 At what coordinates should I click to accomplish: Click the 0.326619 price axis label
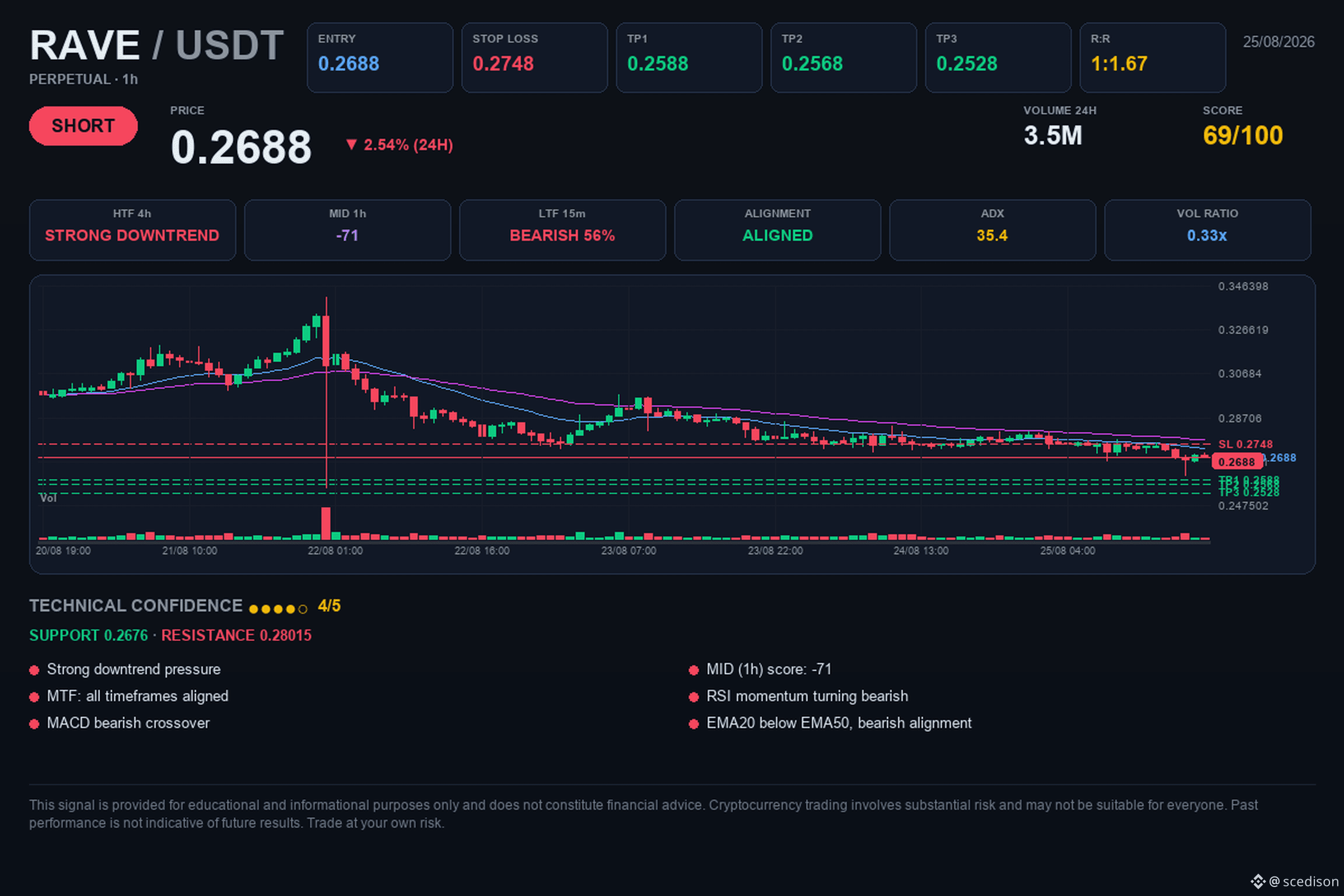pyautogui.click(x=1243, y=330)
